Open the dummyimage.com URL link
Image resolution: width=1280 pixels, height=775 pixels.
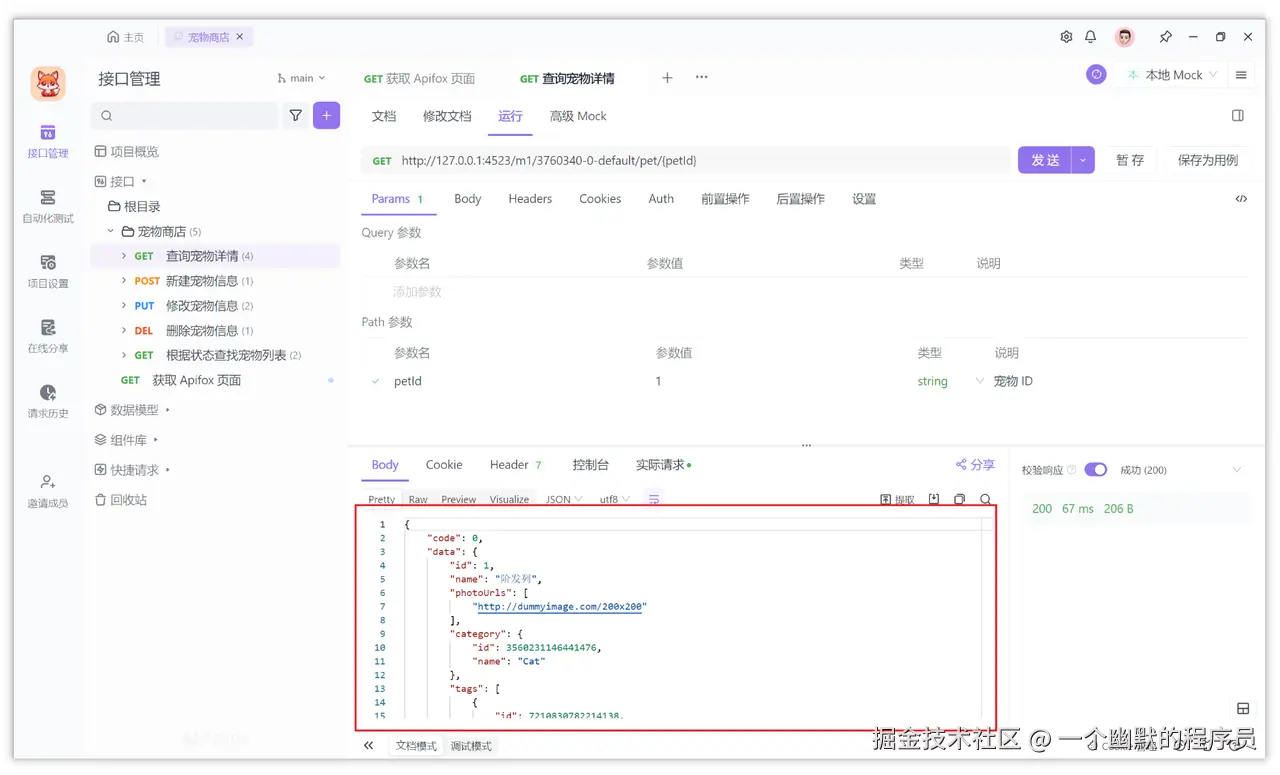pyautogui.click(x=561, y=606)
